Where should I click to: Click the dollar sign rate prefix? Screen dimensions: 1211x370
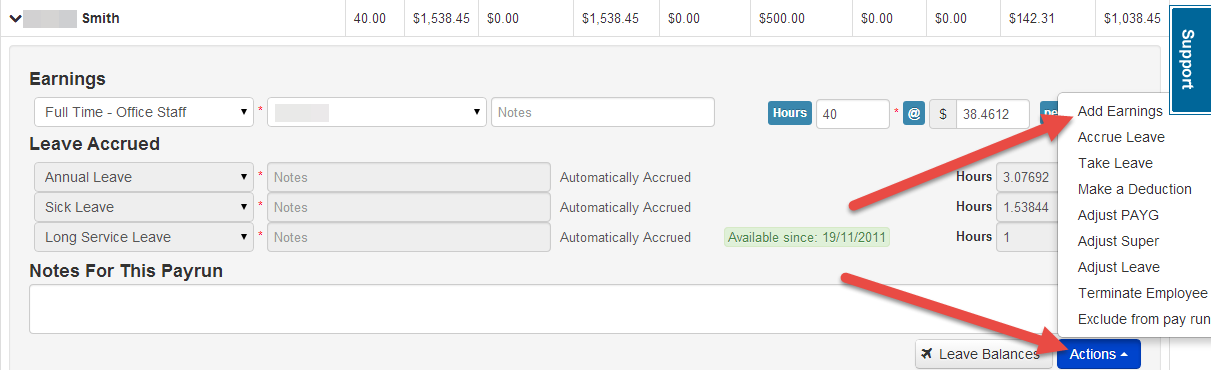coord(943,114)
